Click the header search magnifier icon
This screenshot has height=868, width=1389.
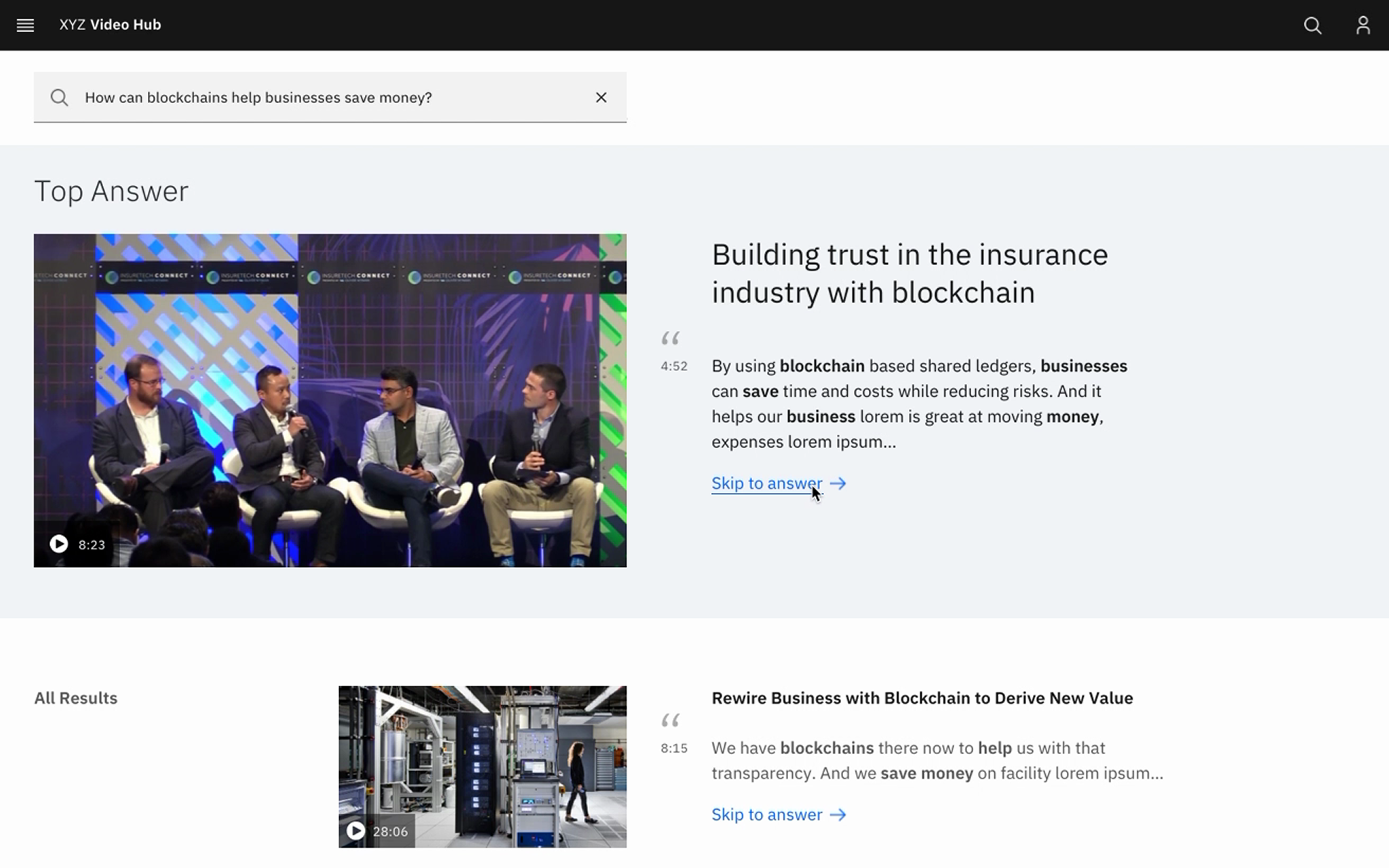[1312, 25]
